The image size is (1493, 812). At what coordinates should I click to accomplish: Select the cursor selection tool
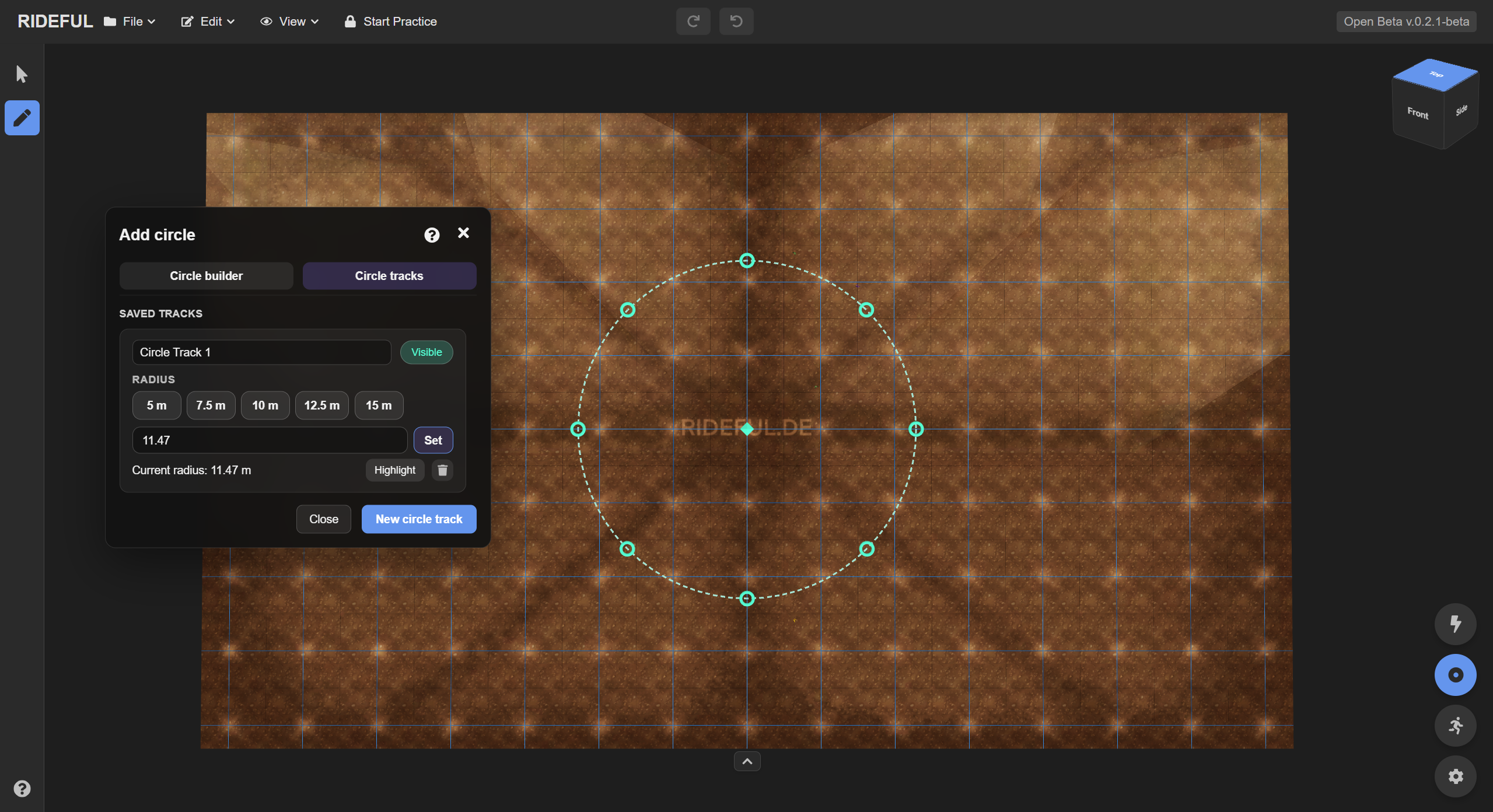click(22, 74)
